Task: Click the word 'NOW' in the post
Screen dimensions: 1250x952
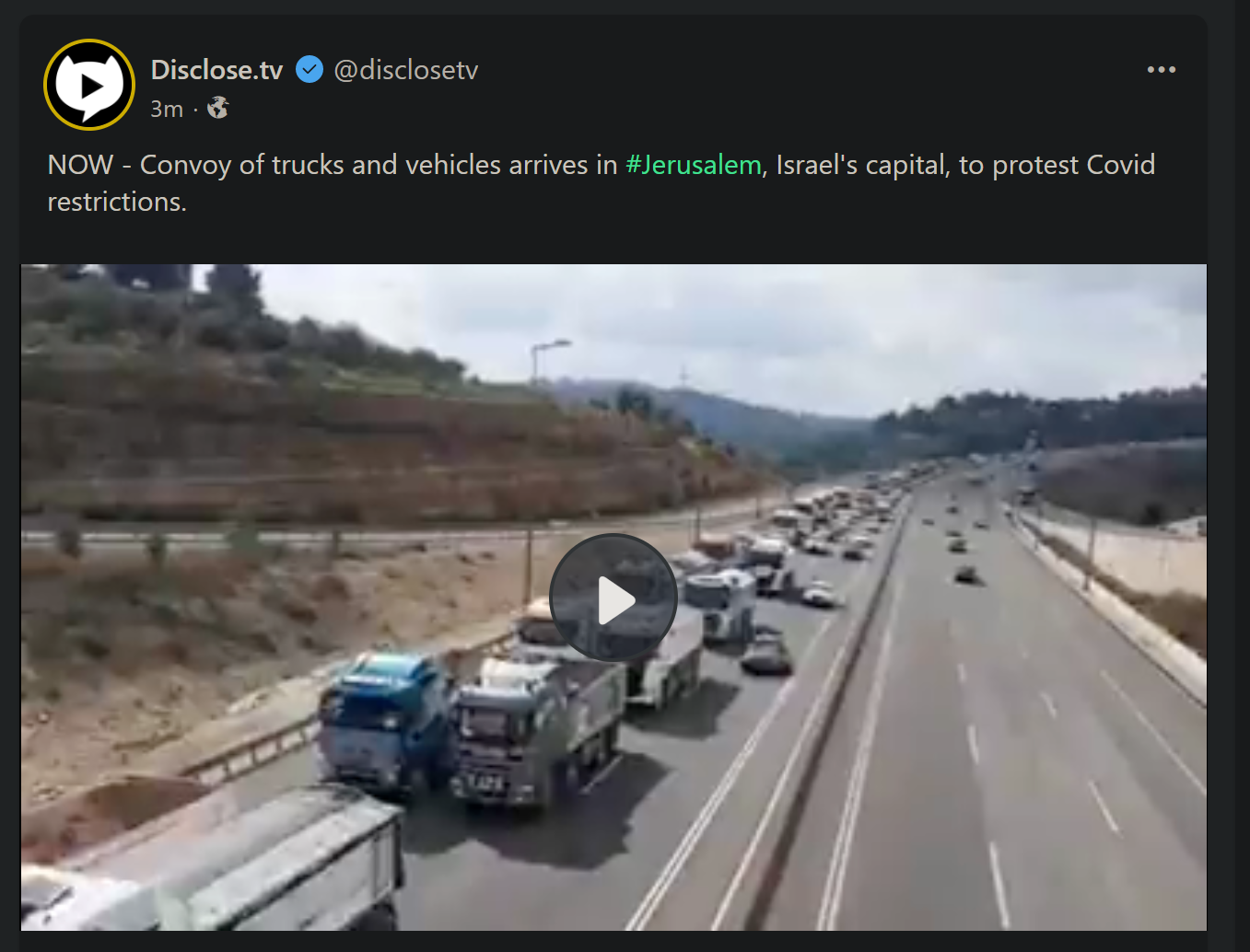Action: [80, 165]
